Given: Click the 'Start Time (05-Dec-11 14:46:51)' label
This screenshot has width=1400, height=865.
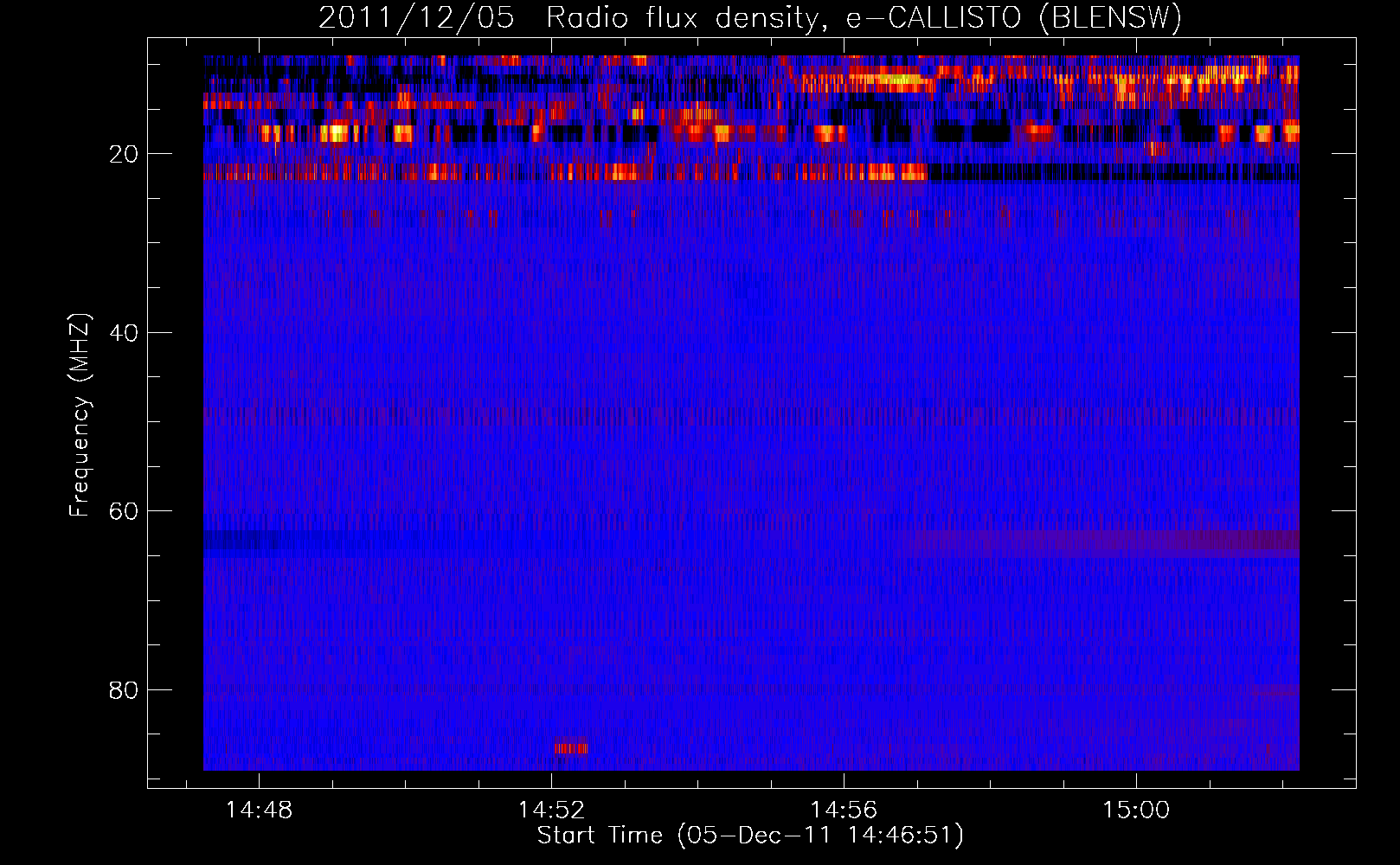Looking at the screenshot, I should point(750,836).
